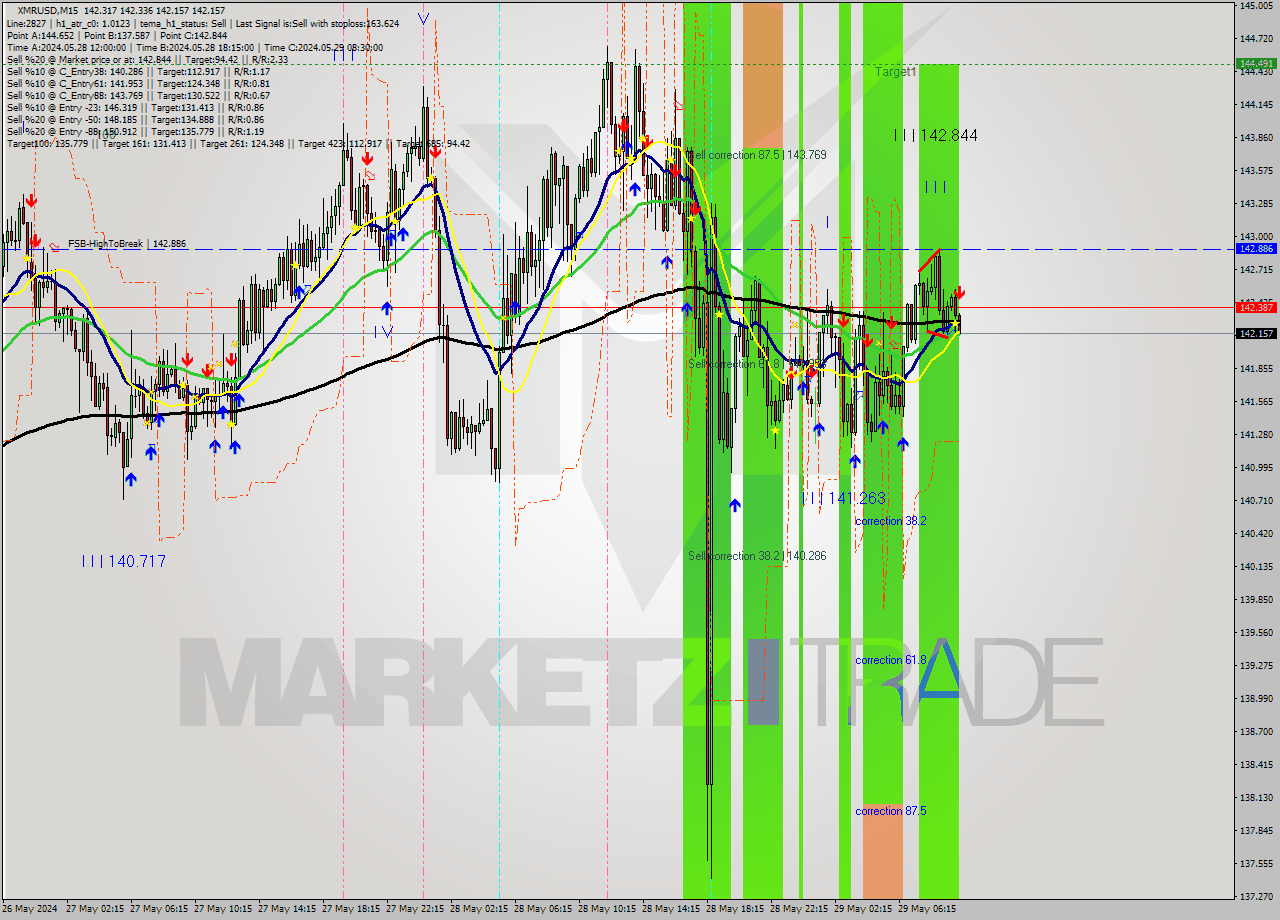This screenshot has width=1280, height=920.
Task: Click the 140.135 price axis label
Action: point(1255,567)
